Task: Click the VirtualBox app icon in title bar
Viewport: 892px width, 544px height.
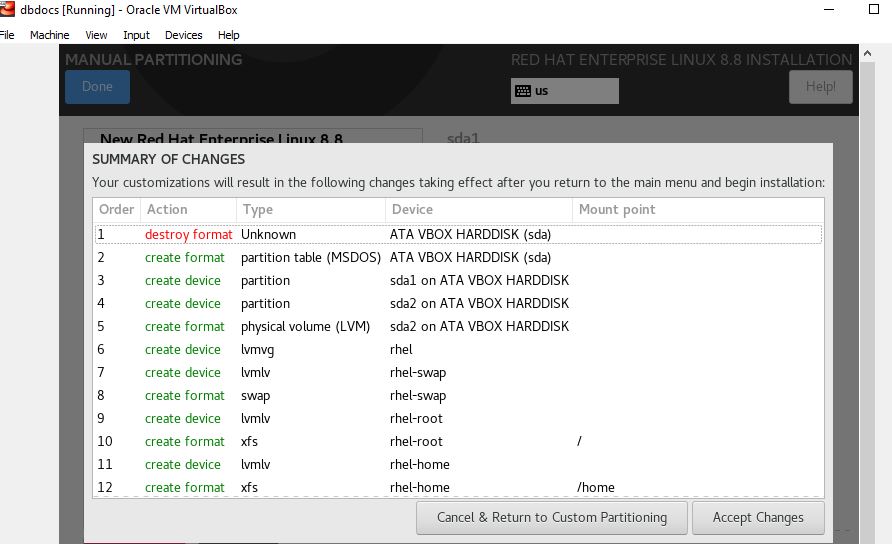Action: click(x=7, y=9)
